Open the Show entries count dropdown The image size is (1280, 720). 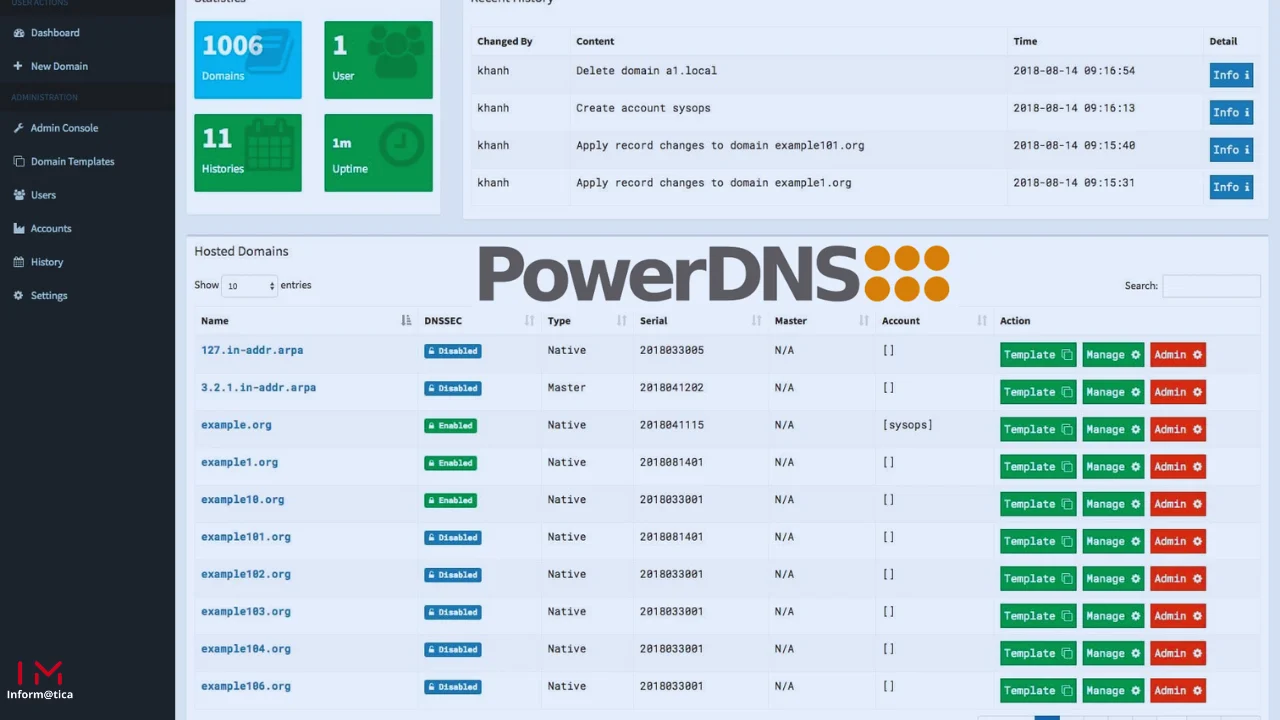[249, 286]
